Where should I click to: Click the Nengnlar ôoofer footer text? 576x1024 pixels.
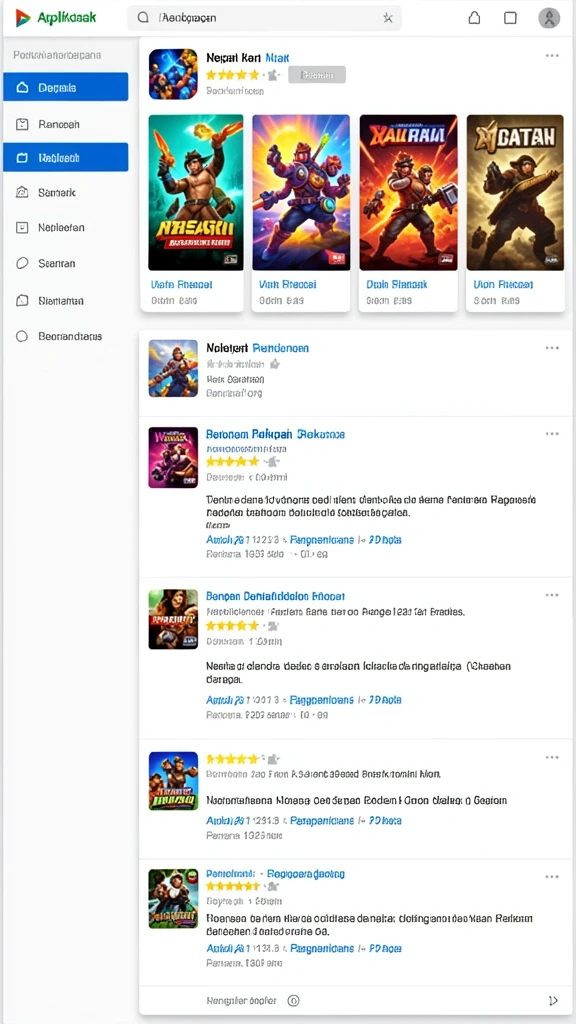(242, 1000)
